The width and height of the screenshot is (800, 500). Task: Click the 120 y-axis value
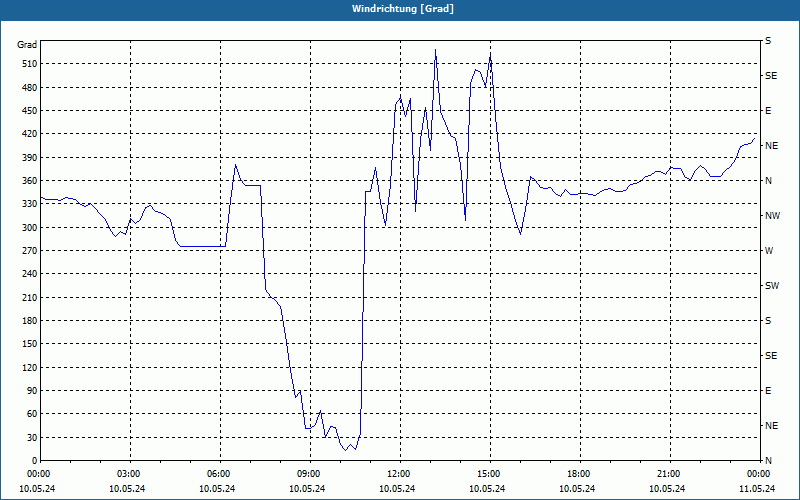pyautogui.click(x=29, y=367)
